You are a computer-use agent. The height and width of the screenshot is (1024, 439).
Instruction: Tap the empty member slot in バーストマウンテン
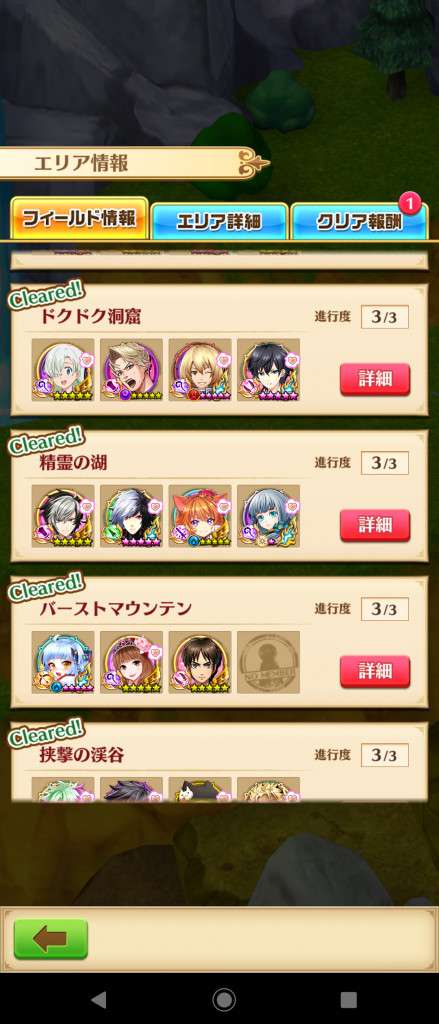(x=268, y=662)
